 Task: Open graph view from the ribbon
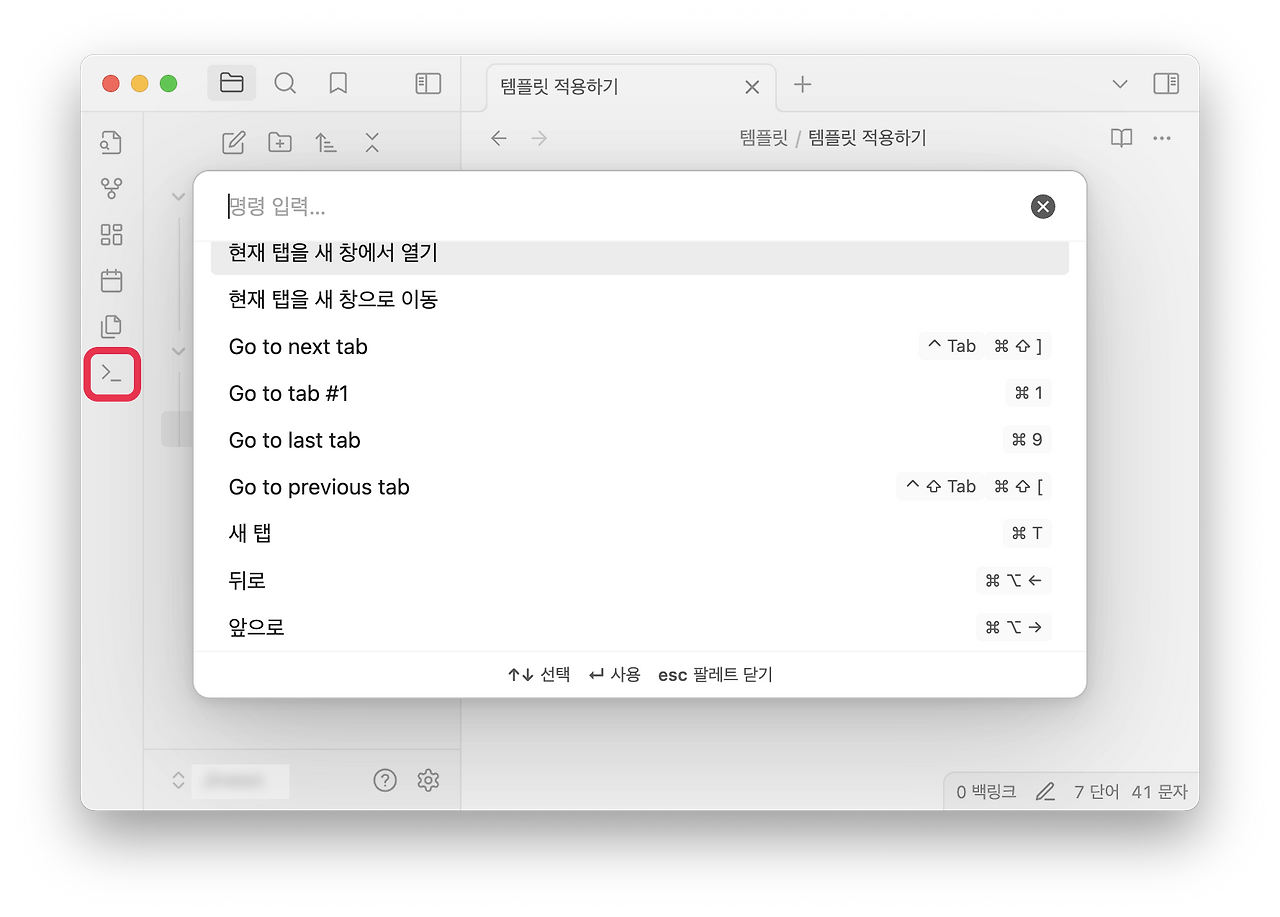(x=111, y=188)
